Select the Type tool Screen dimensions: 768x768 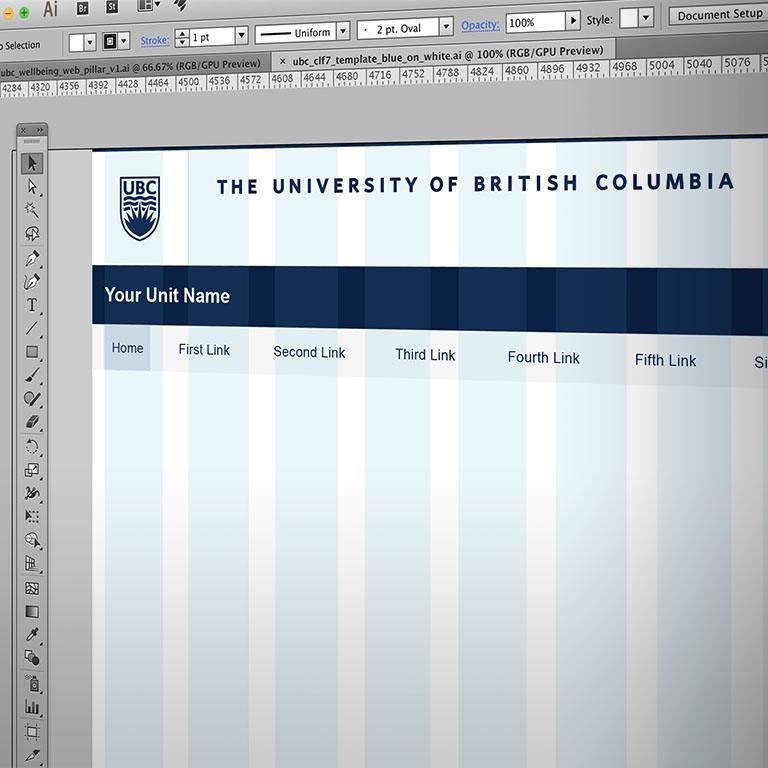[x=32, y=305]
